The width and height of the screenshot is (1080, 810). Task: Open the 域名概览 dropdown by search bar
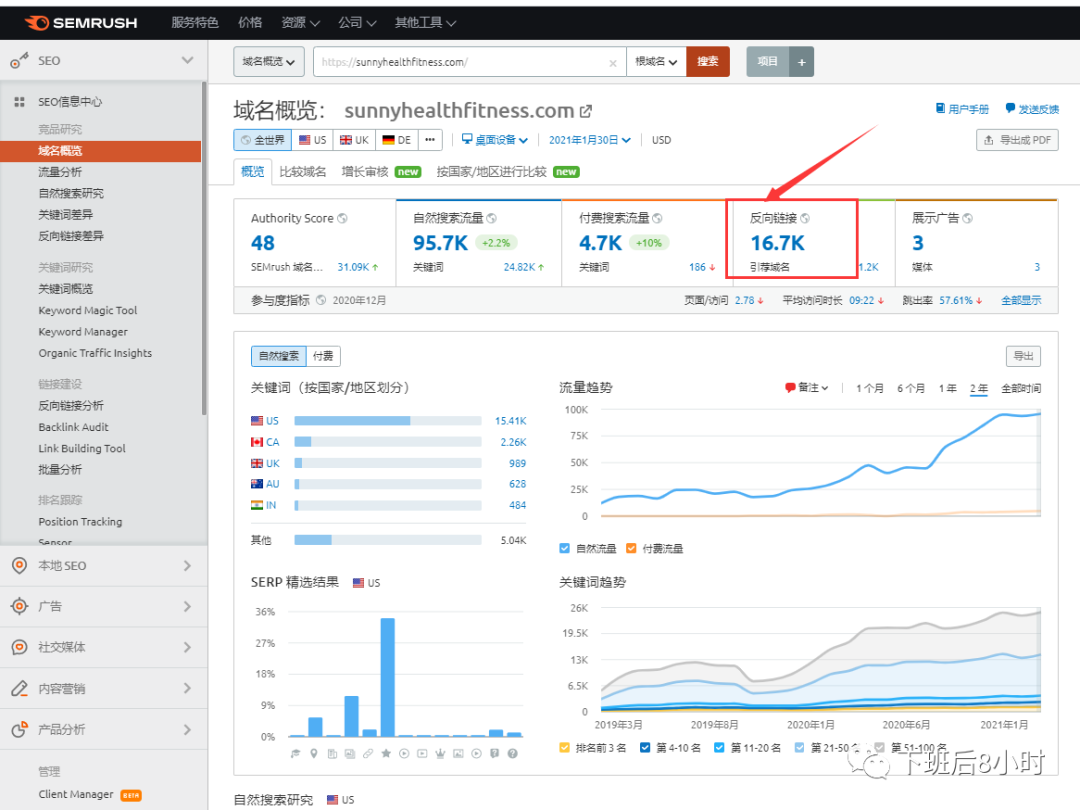269,62
